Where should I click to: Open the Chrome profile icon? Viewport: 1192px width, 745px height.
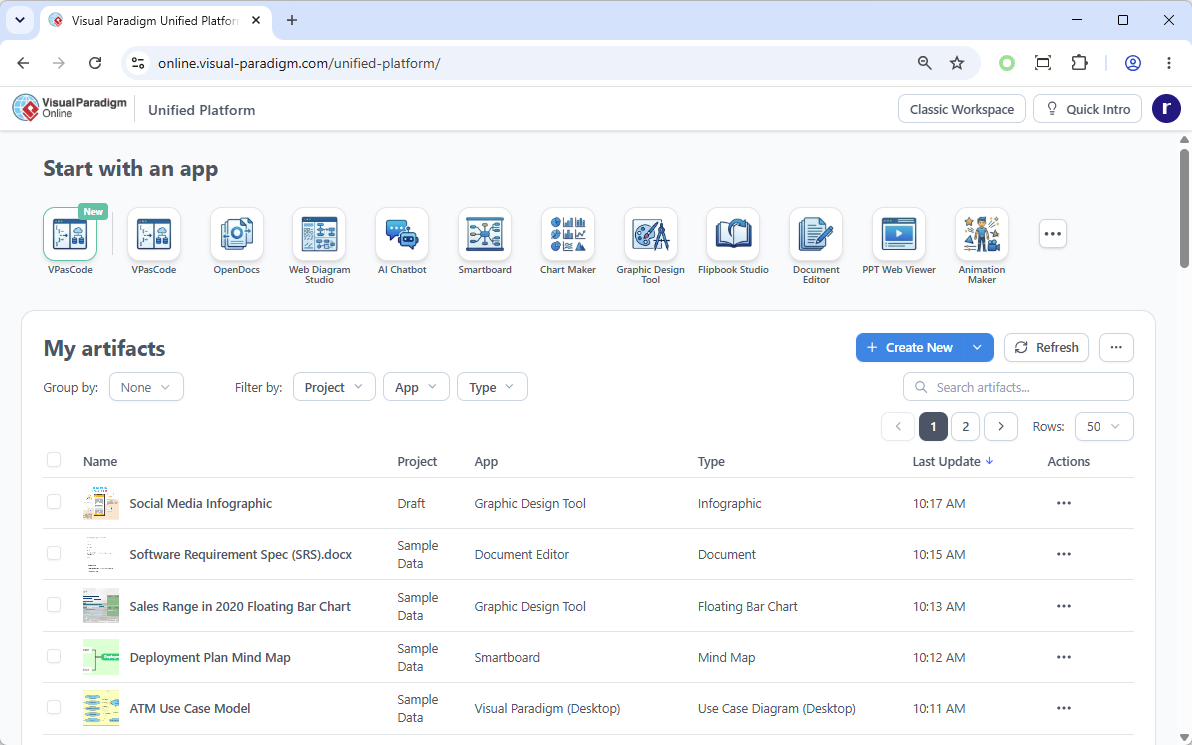coord(1133,63)
